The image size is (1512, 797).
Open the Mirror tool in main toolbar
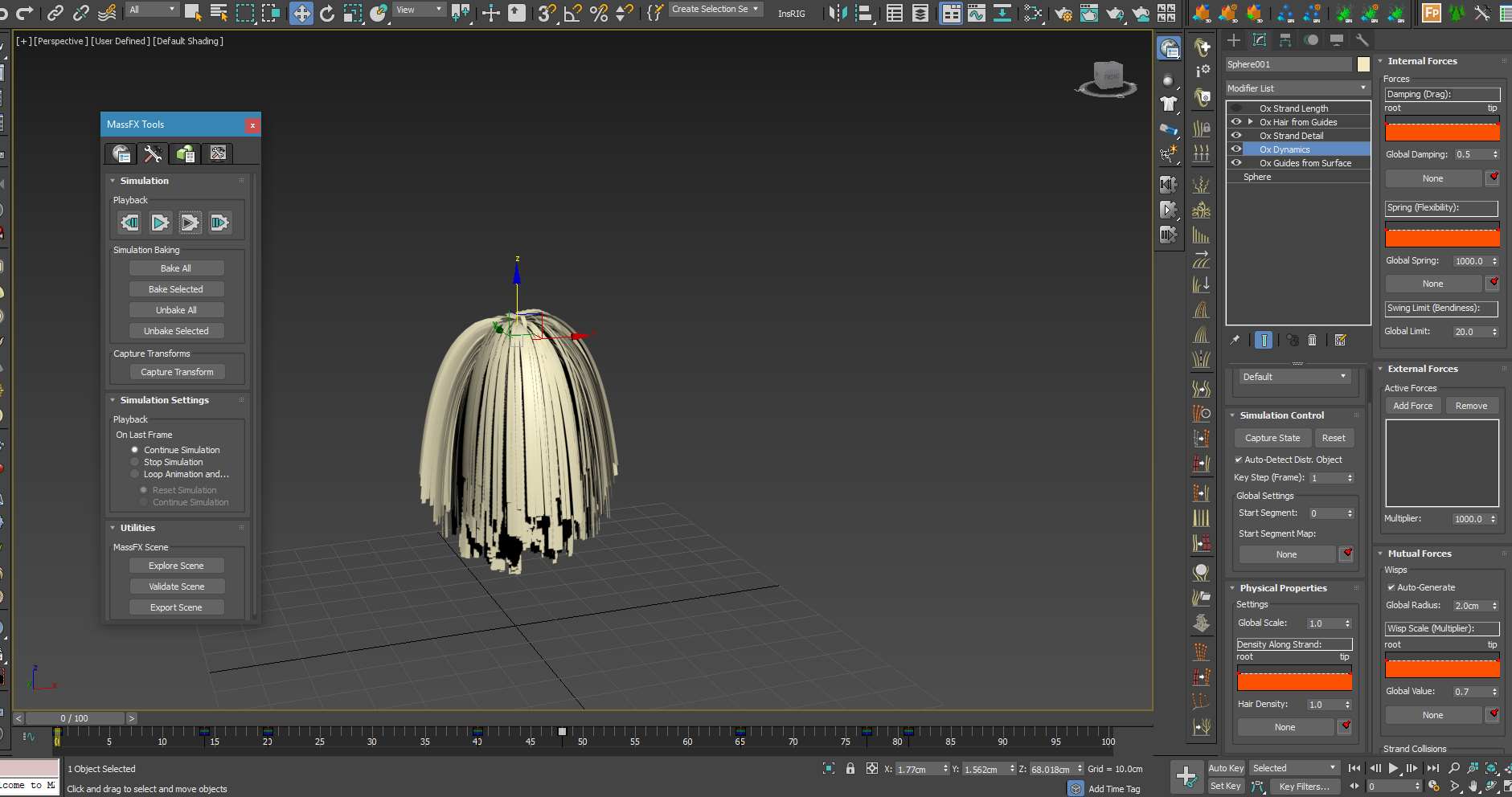pos(838,13)
